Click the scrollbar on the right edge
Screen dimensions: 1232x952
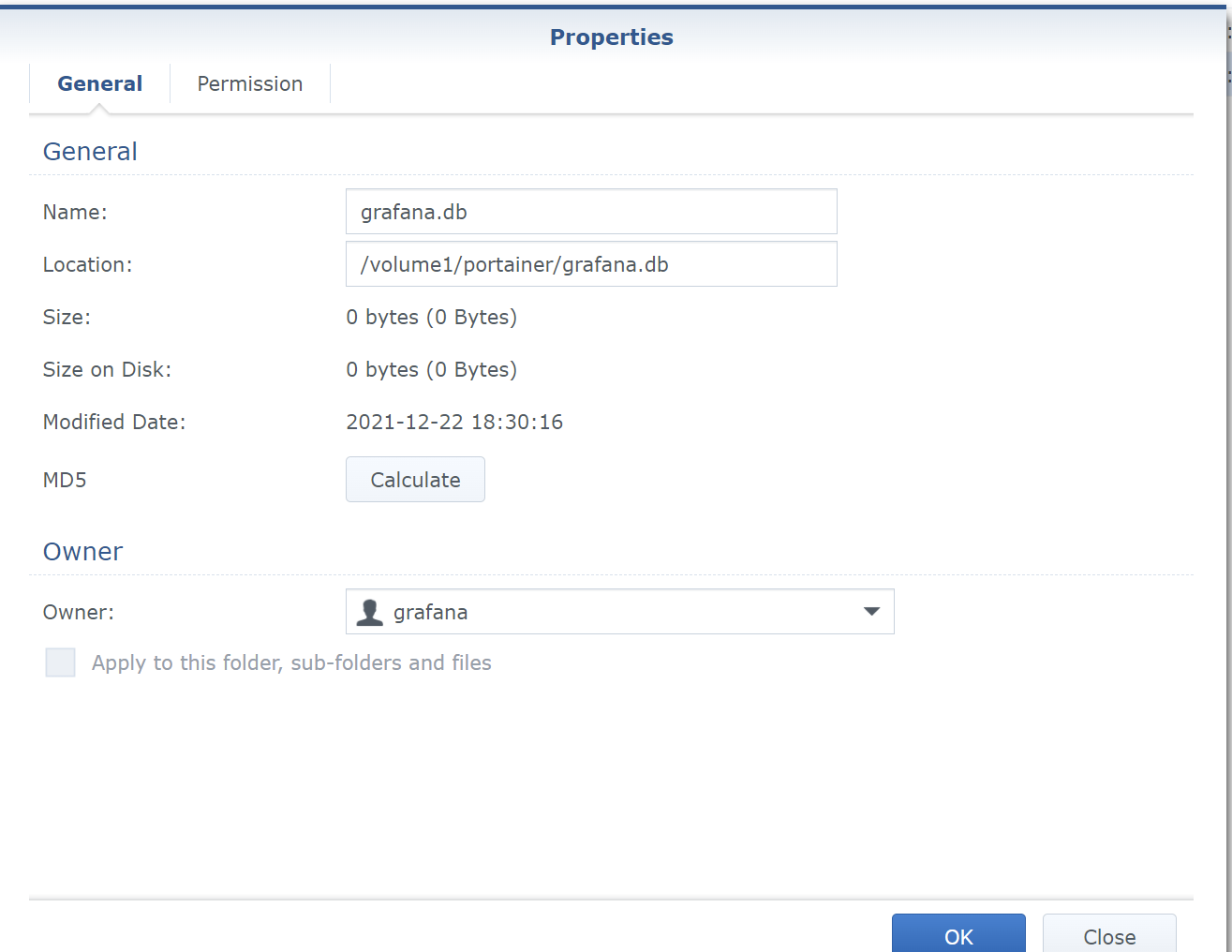1225,75
